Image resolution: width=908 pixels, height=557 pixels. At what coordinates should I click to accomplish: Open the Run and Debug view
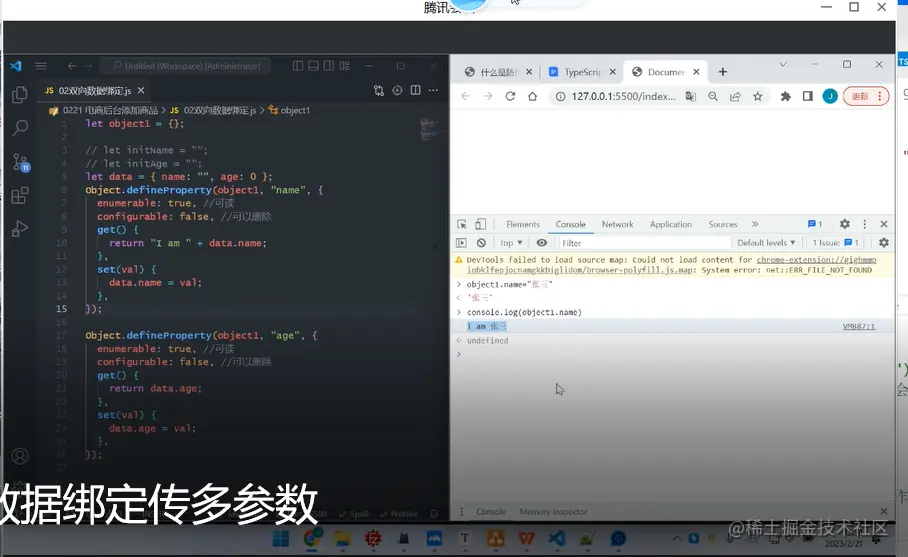tap(20, 229)
